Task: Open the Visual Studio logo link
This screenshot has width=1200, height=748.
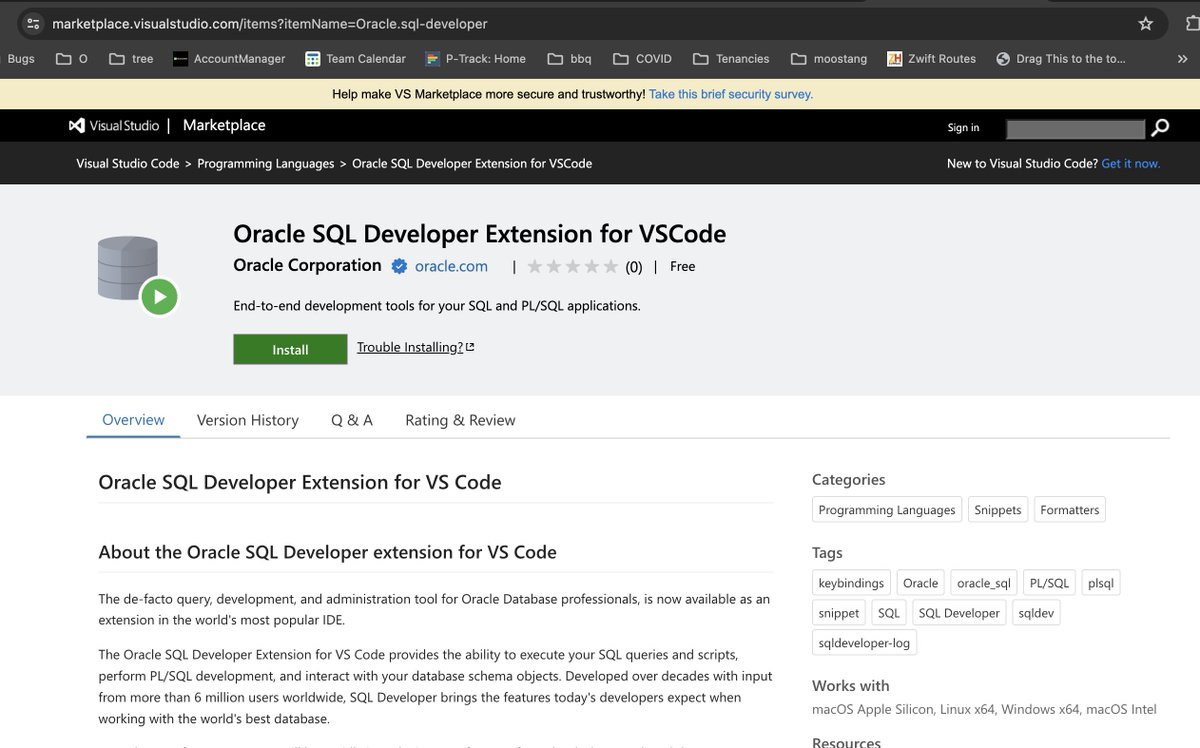Action: 114,126
